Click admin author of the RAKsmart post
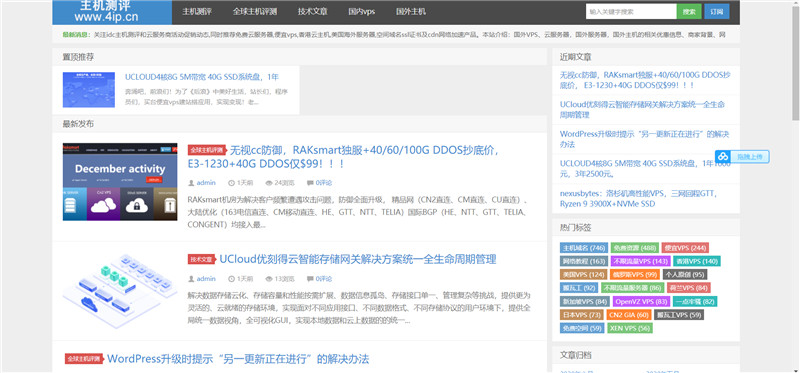800x373 pixels. [206, 183]
